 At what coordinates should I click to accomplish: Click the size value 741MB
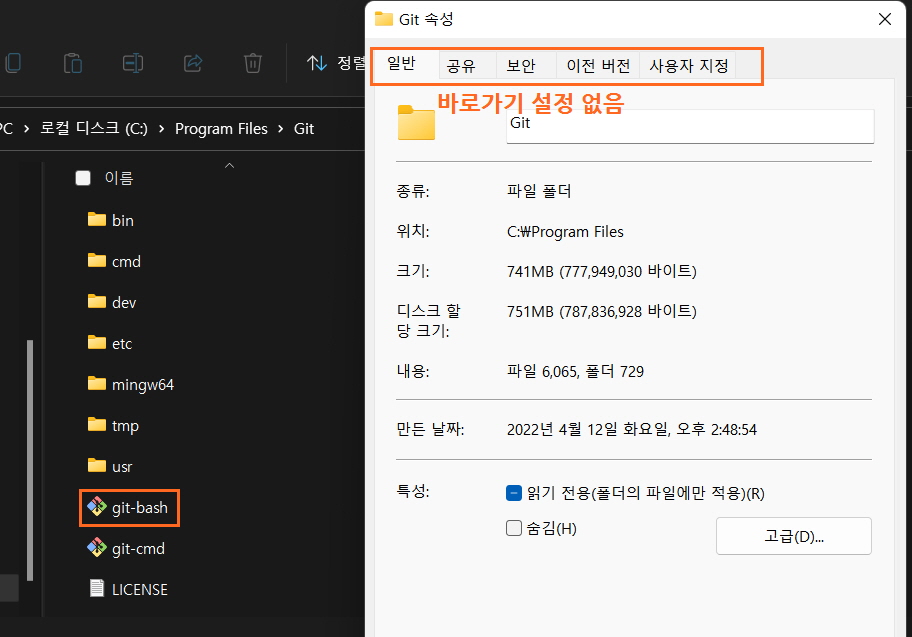pyautogui.click(x=602, y=272)
